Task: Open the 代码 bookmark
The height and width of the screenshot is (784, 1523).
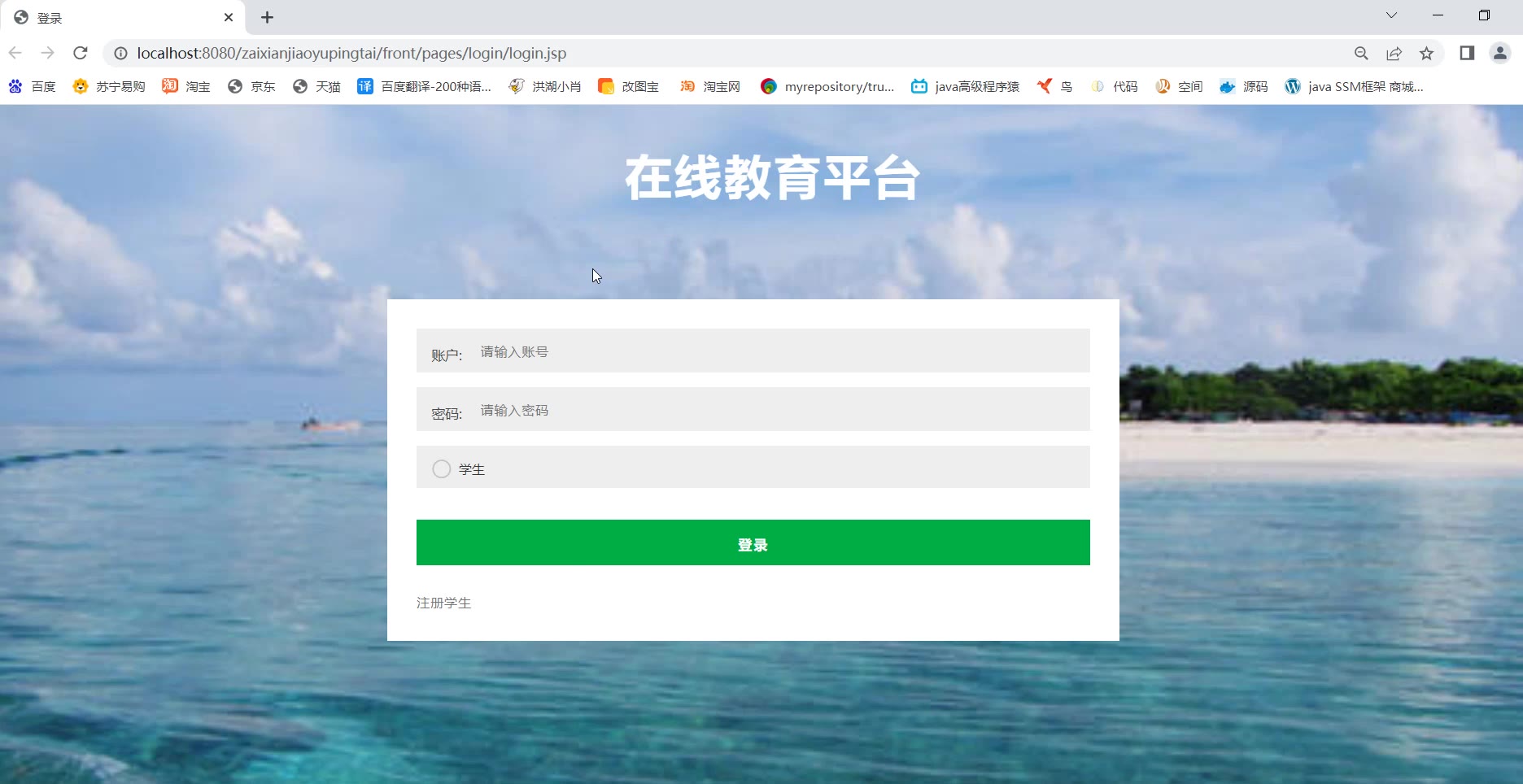Action: coord(1113,86)
